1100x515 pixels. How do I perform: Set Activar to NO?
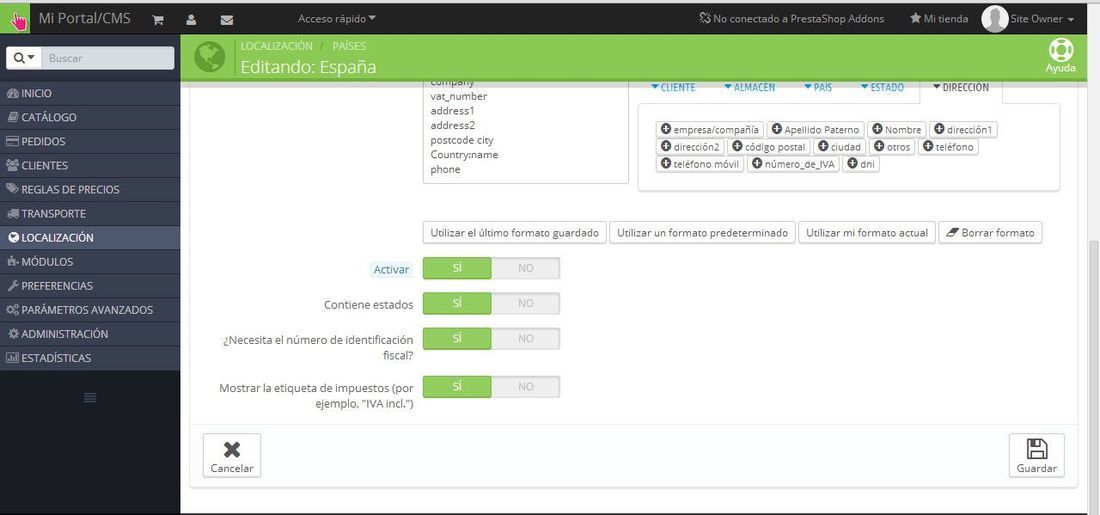(525, 268)
